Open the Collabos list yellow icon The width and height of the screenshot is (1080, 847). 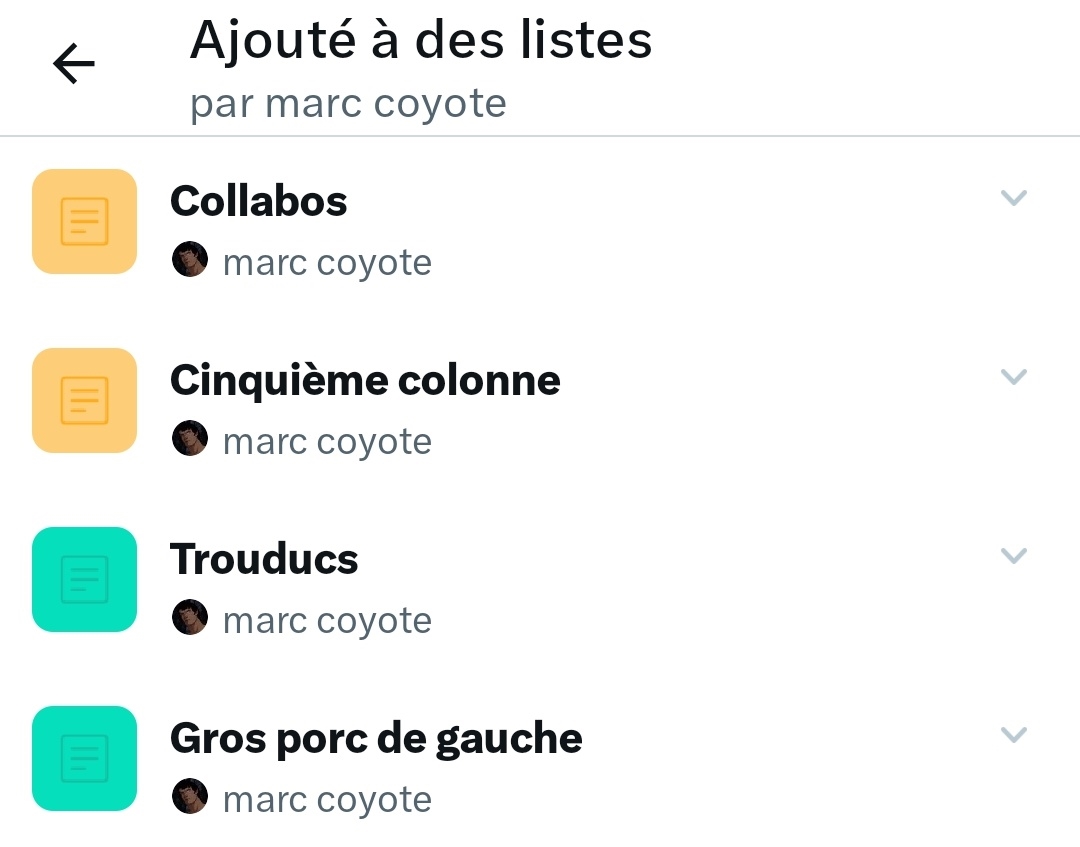[x=85, y=221]
